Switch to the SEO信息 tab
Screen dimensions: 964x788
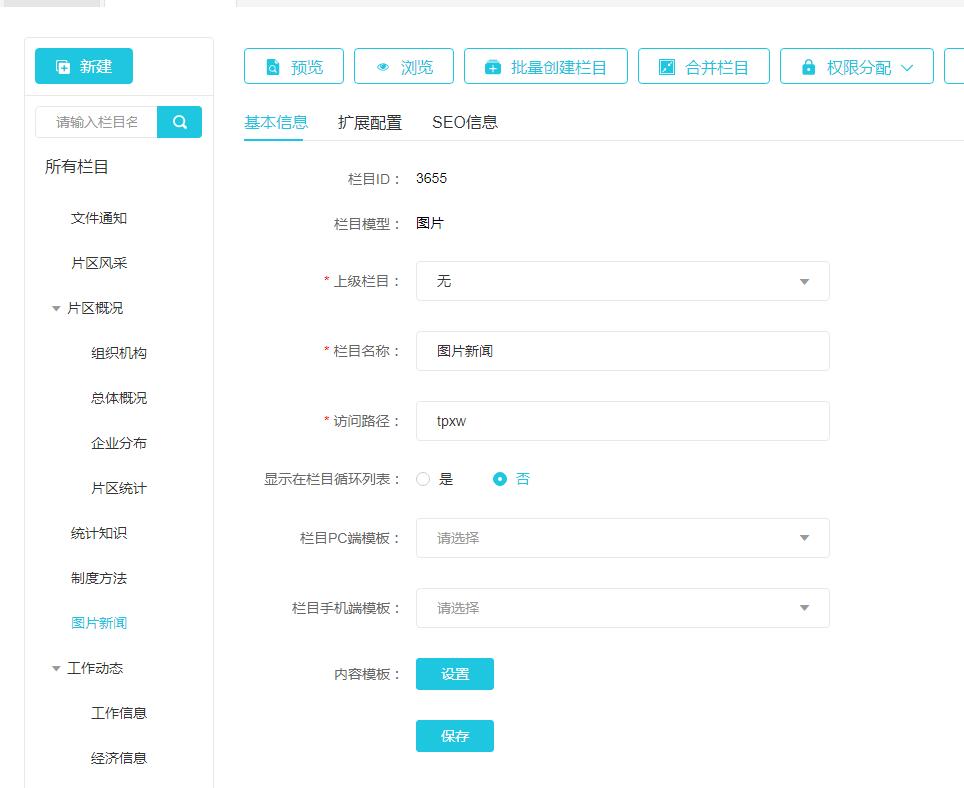[x=464, y=123]
